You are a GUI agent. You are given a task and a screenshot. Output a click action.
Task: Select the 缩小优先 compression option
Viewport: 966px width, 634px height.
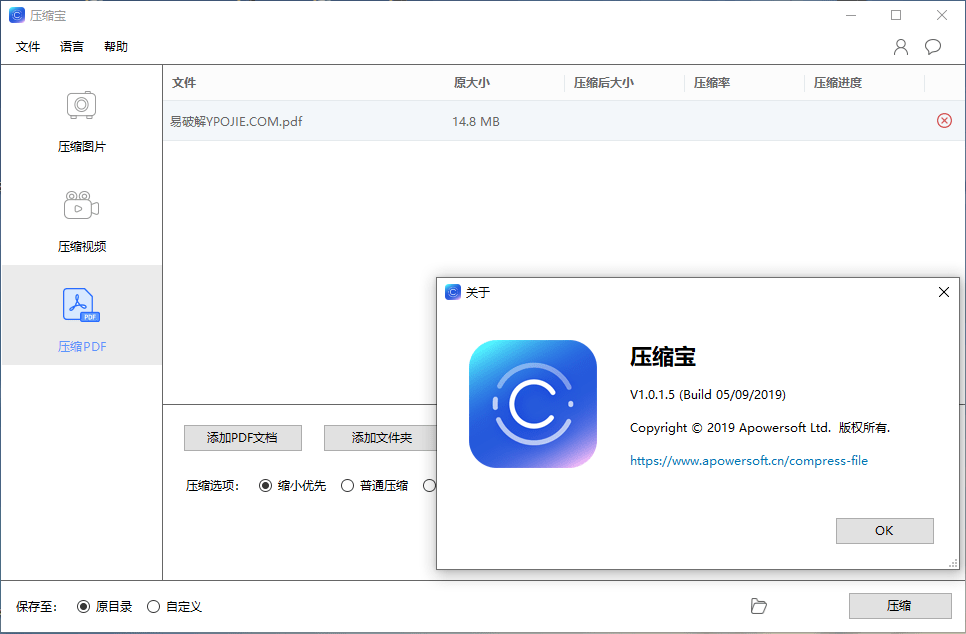click(x=293, y=486)
